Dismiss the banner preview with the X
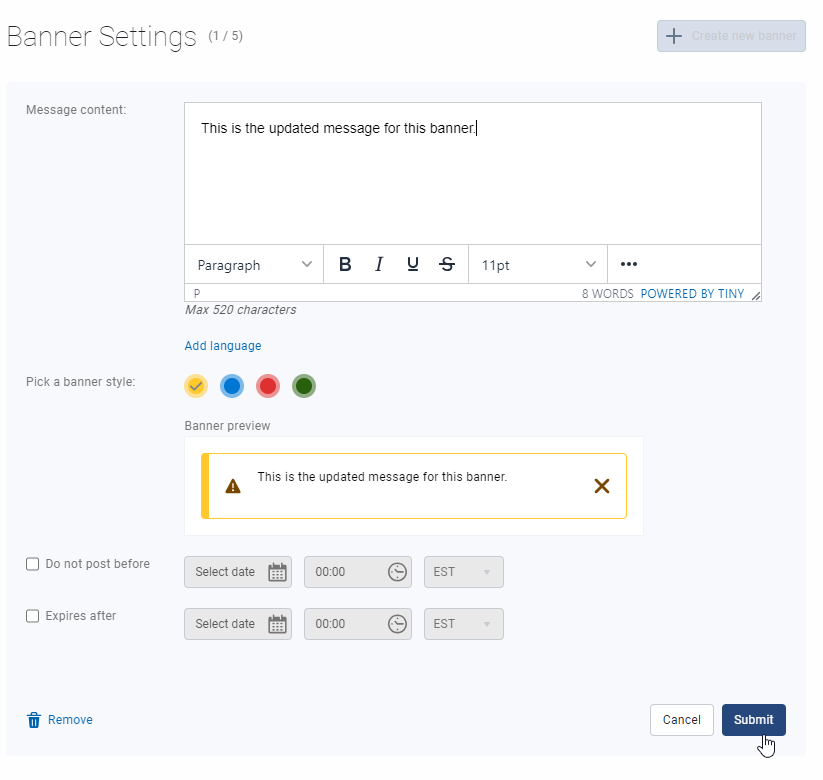 (x=601, y=485)
